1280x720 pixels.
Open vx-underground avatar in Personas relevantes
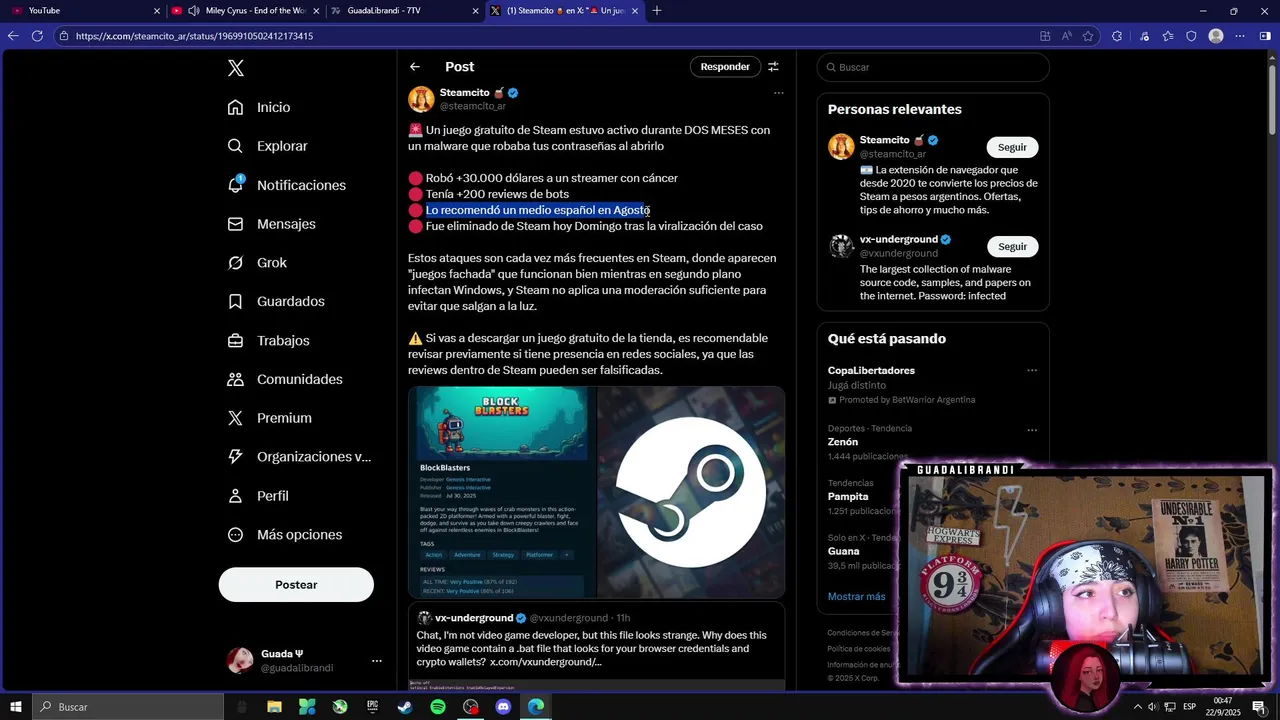pyautogui.click(x=841, y=246)
